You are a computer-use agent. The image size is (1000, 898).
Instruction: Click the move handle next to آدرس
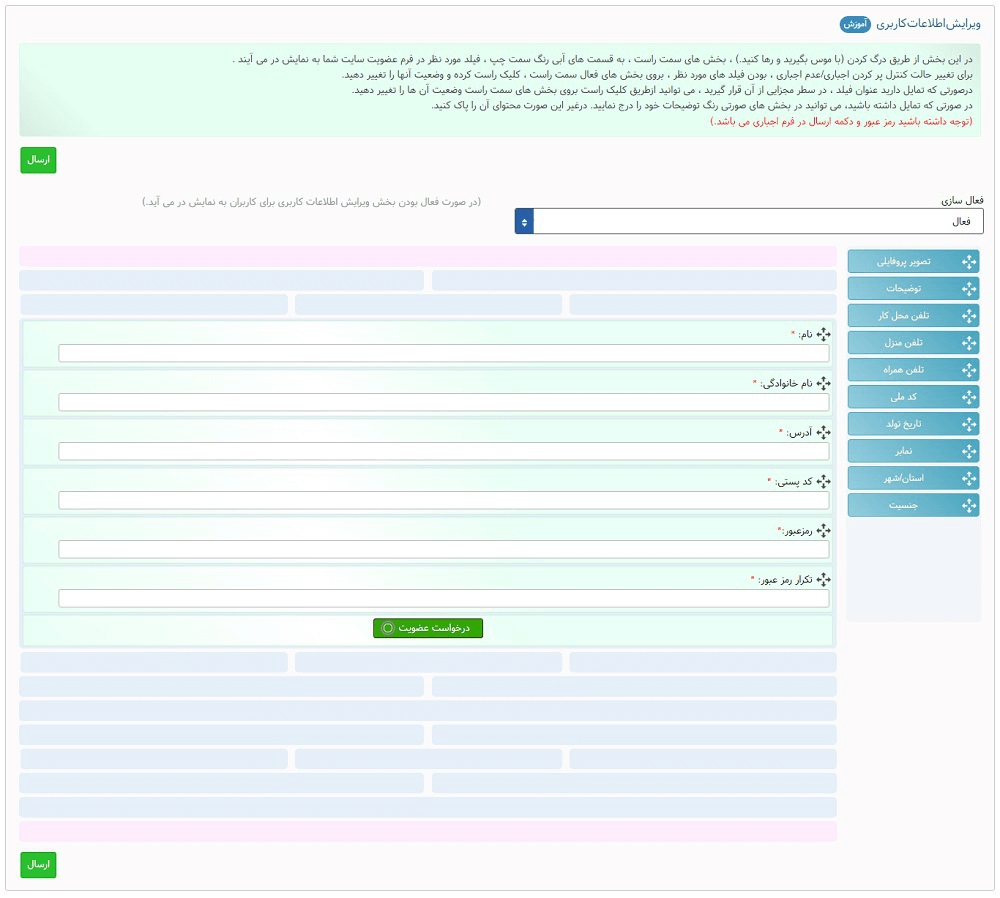pyautogui.click(x=823, y=432)
